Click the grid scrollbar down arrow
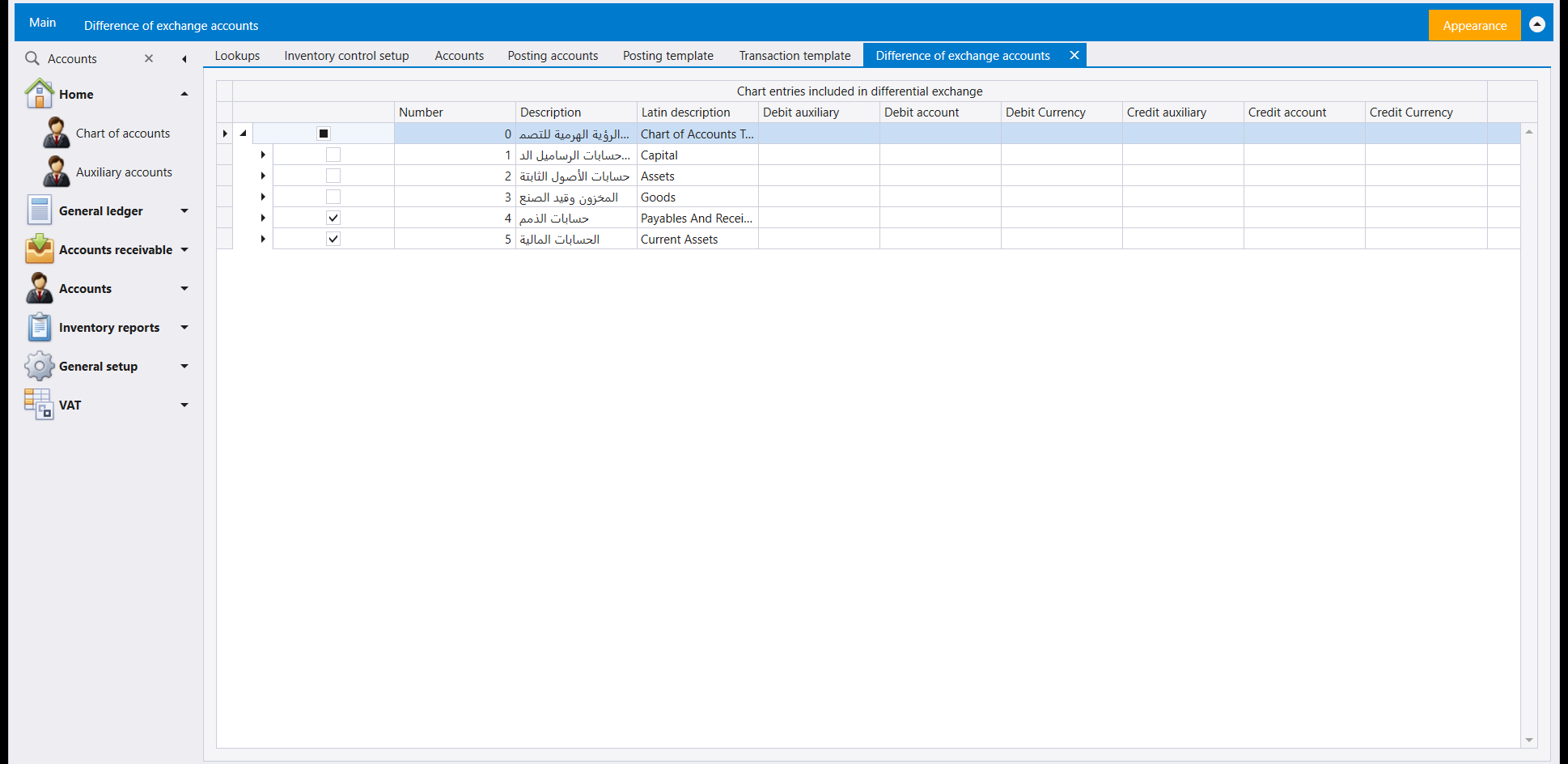Viewport: 1568px width, 764px height. [1528, 740]
